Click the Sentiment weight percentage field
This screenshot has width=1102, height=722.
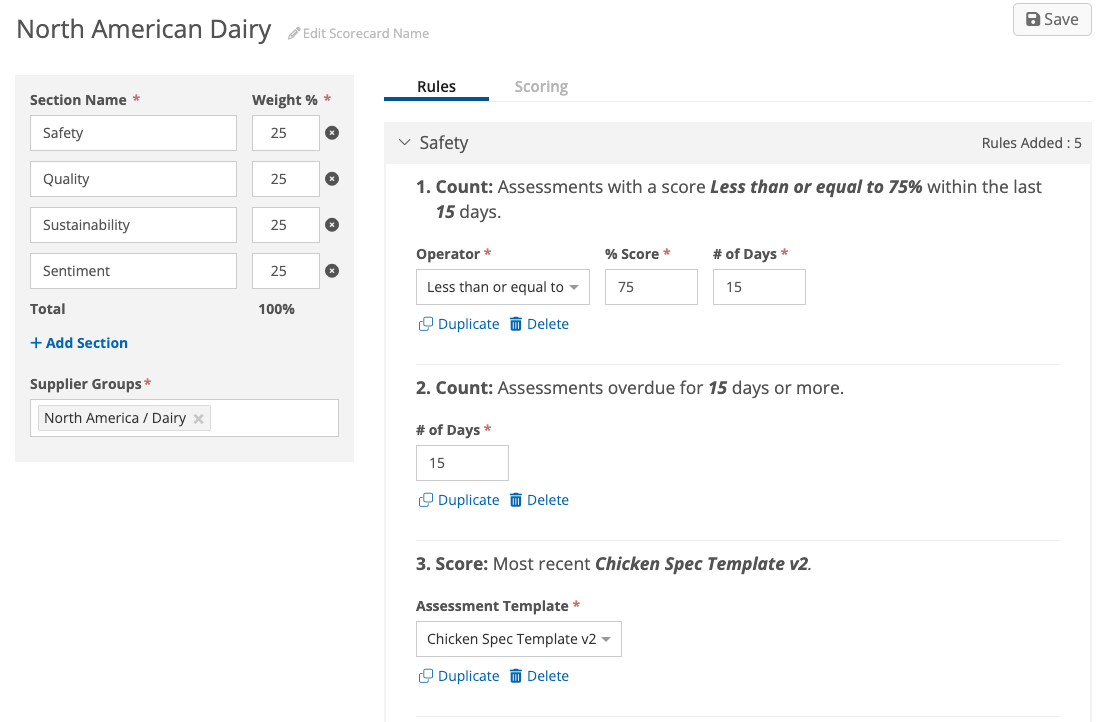(285, 271)
